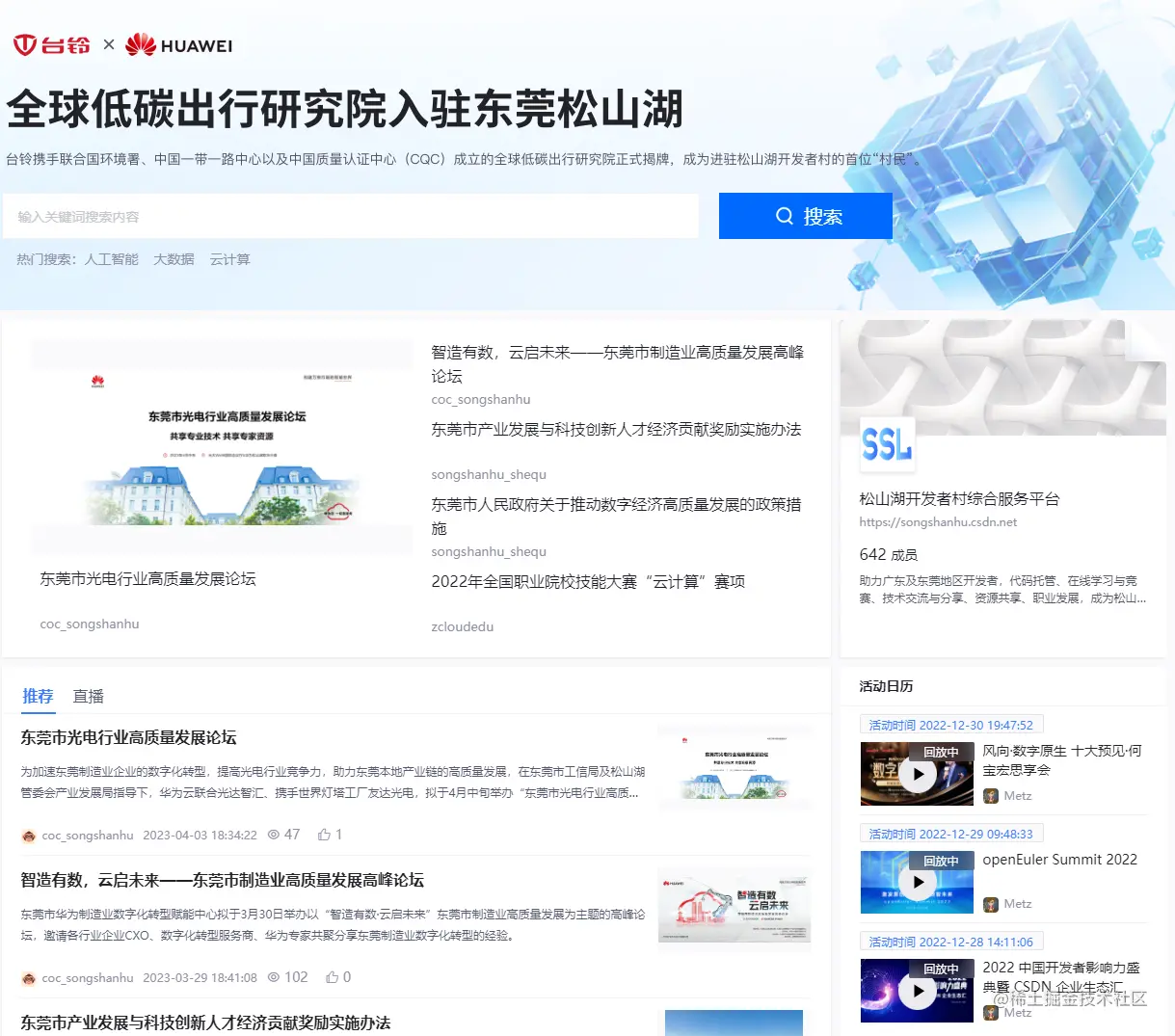Click timestamp 2023-04-03 18:34:22
1175x1036 pixels.
(x=200, y=836)
